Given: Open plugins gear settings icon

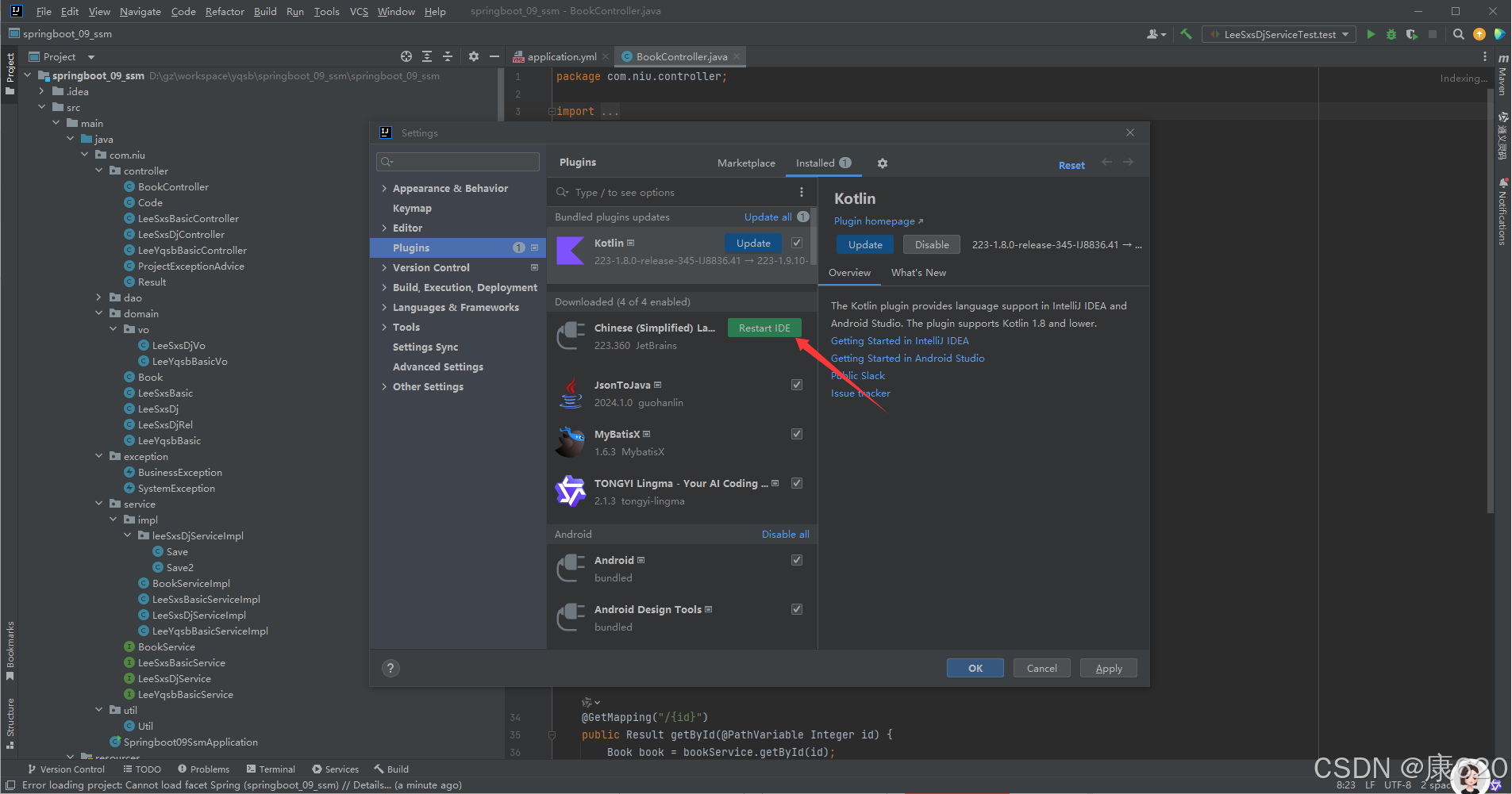Looking at the screenshot, I should click(x=883, y=163).
